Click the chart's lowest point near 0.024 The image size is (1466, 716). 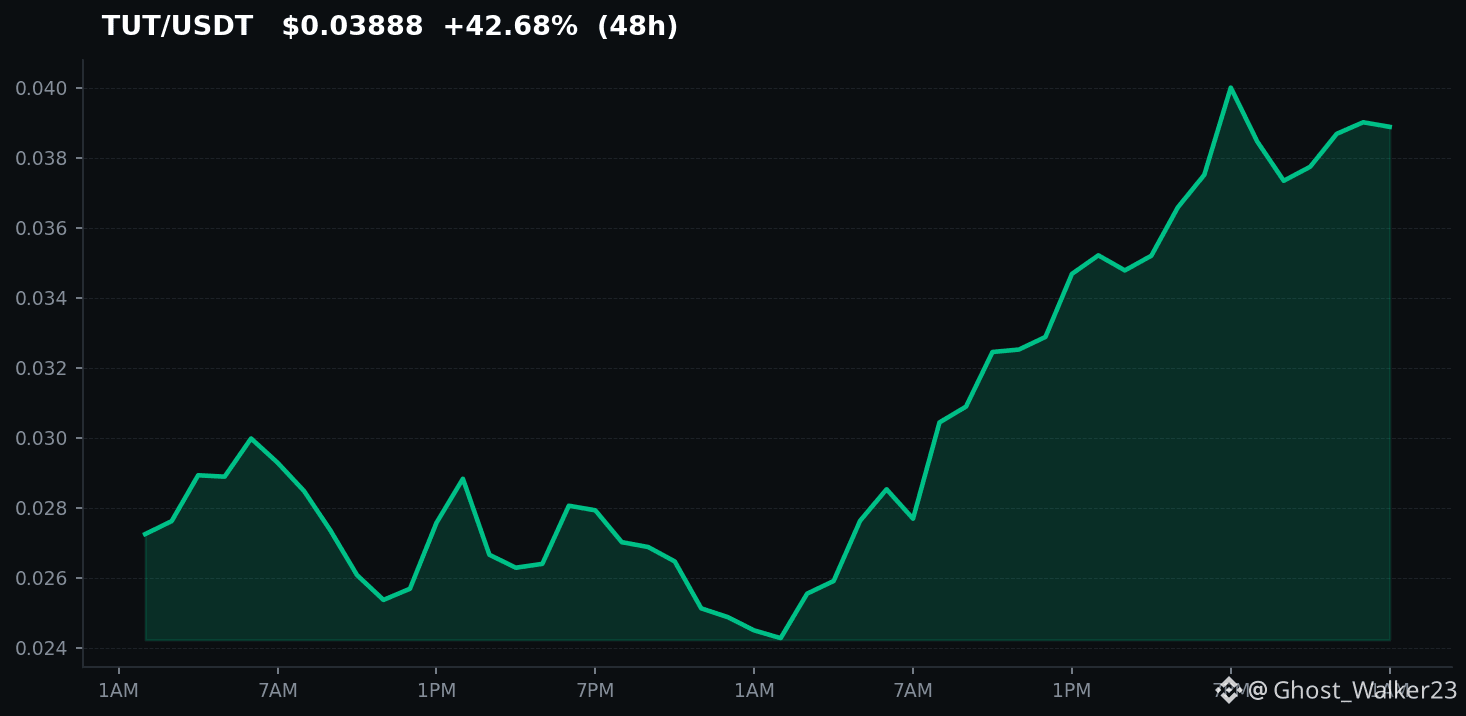tap(780, 637)
